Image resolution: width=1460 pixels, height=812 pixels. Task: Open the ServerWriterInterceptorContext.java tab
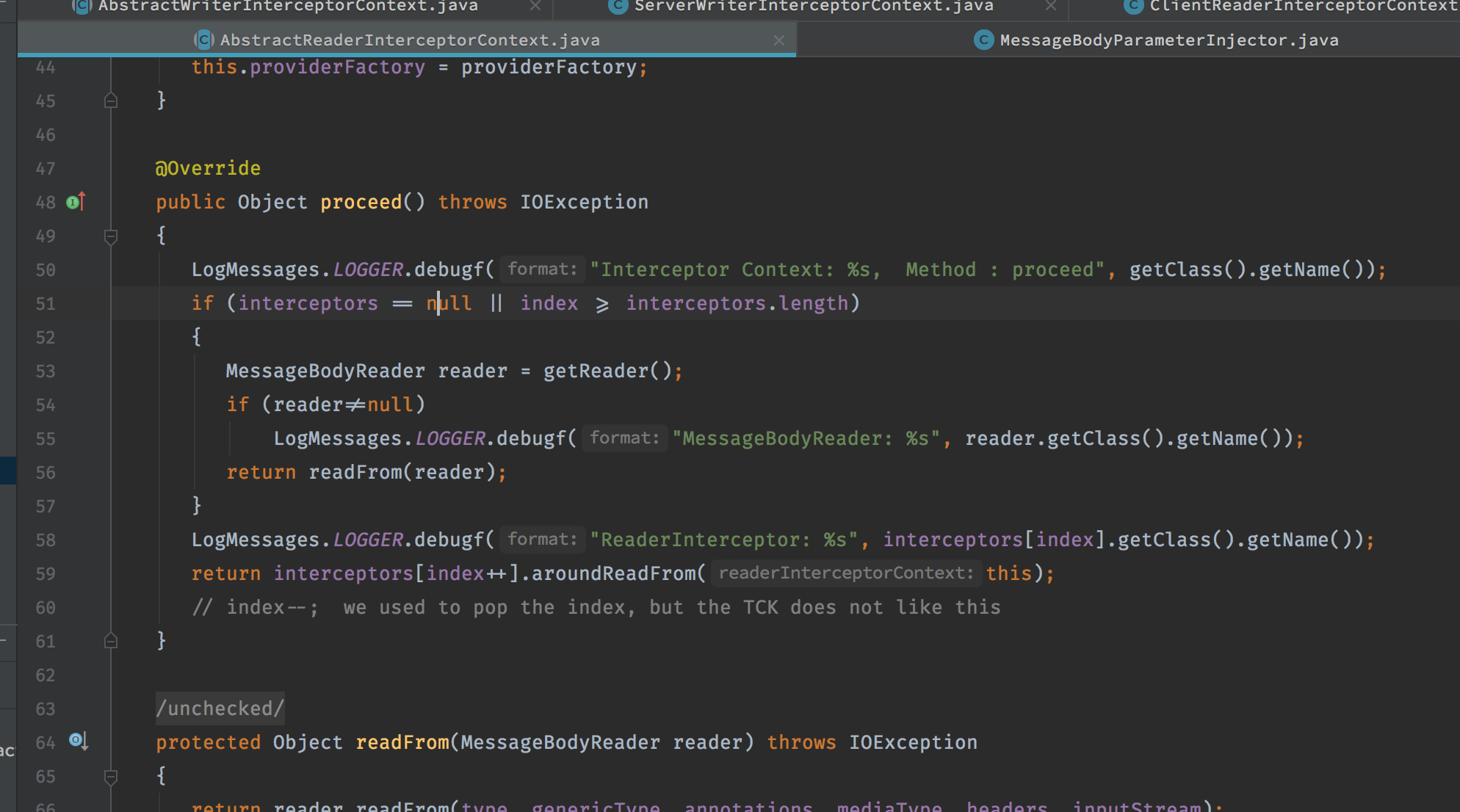tap(813, 7)
